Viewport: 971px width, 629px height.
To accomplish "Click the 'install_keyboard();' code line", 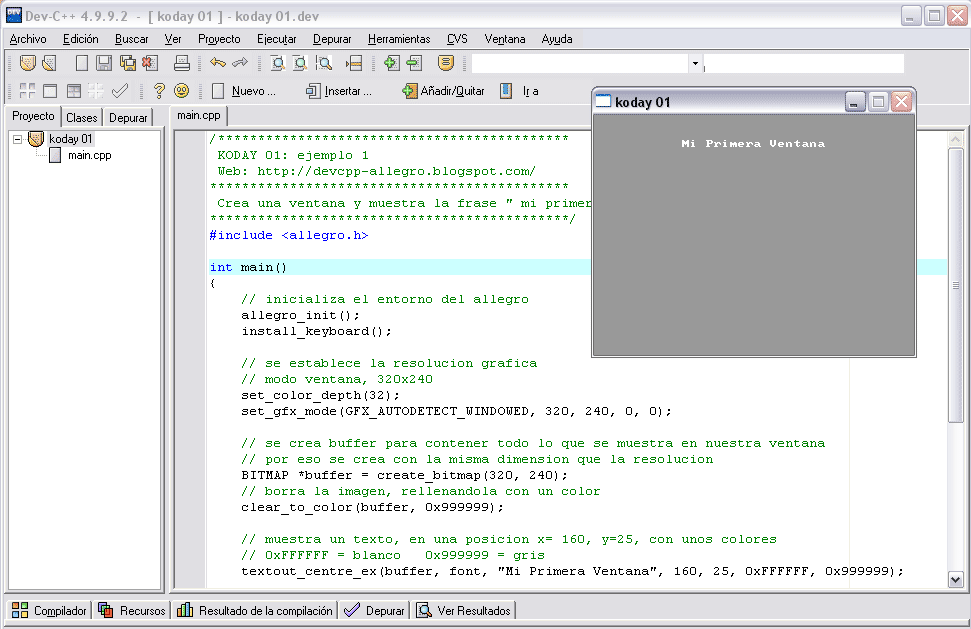I will point(316,331).
